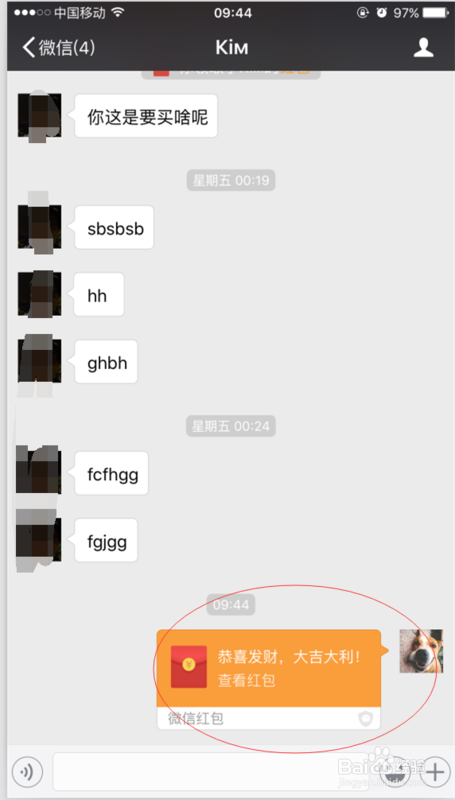Tap the hh message bubble
The image size is (455, 800).
[99, 294]
